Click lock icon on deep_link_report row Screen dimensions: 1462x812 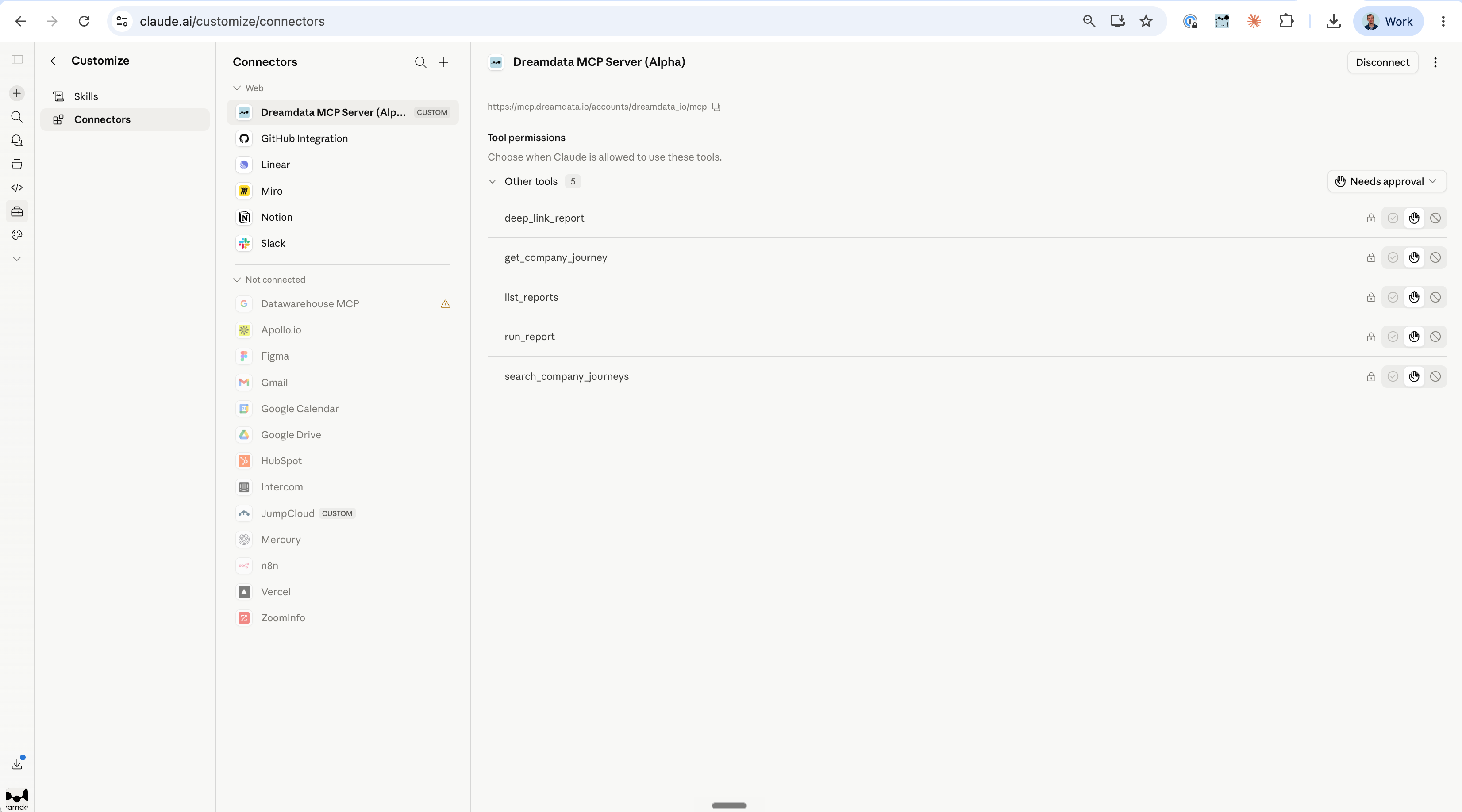click(x=1371, y=218)
